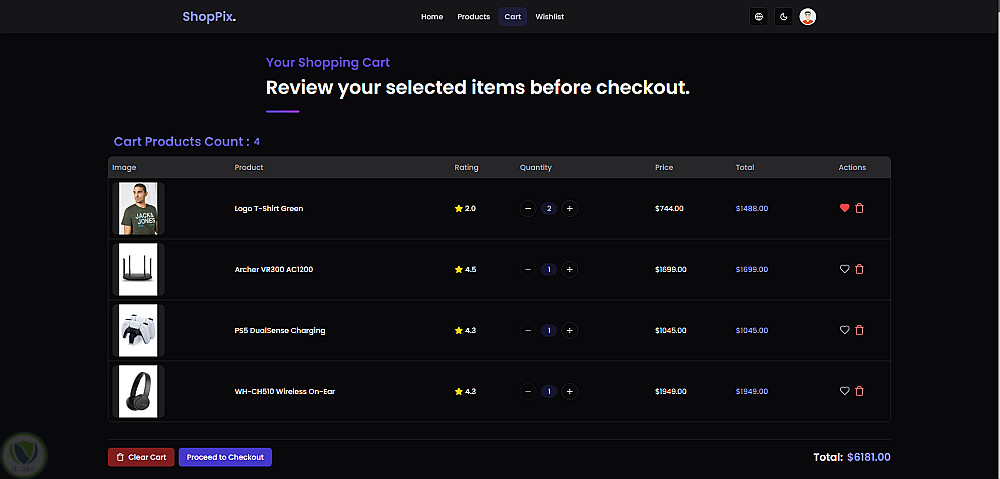The image size is (1000, 479).
Task: Trash the PS5 DualSense Charging item
Action: coord(859,330)
